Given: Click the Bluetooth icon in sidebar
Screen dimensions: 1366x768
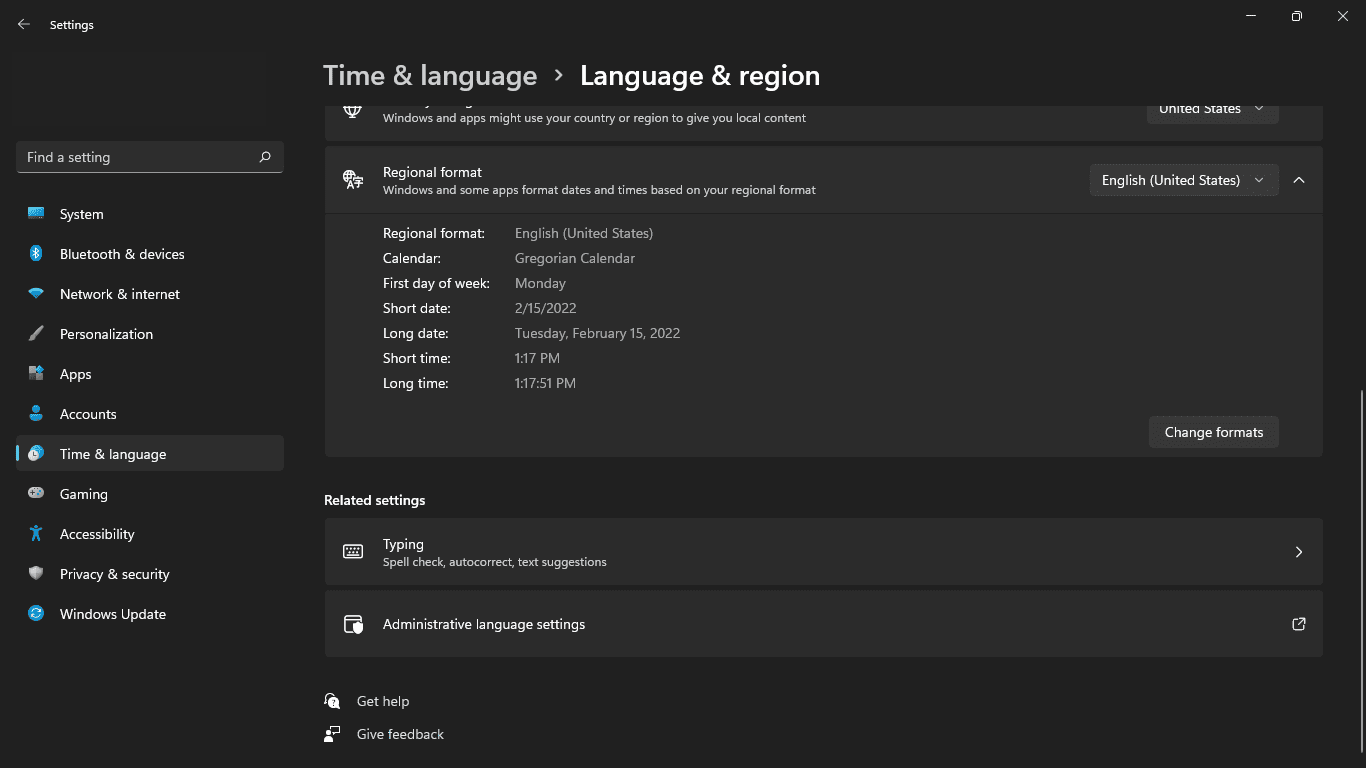Looking at the screenshot, I should (x=36, y=254).
